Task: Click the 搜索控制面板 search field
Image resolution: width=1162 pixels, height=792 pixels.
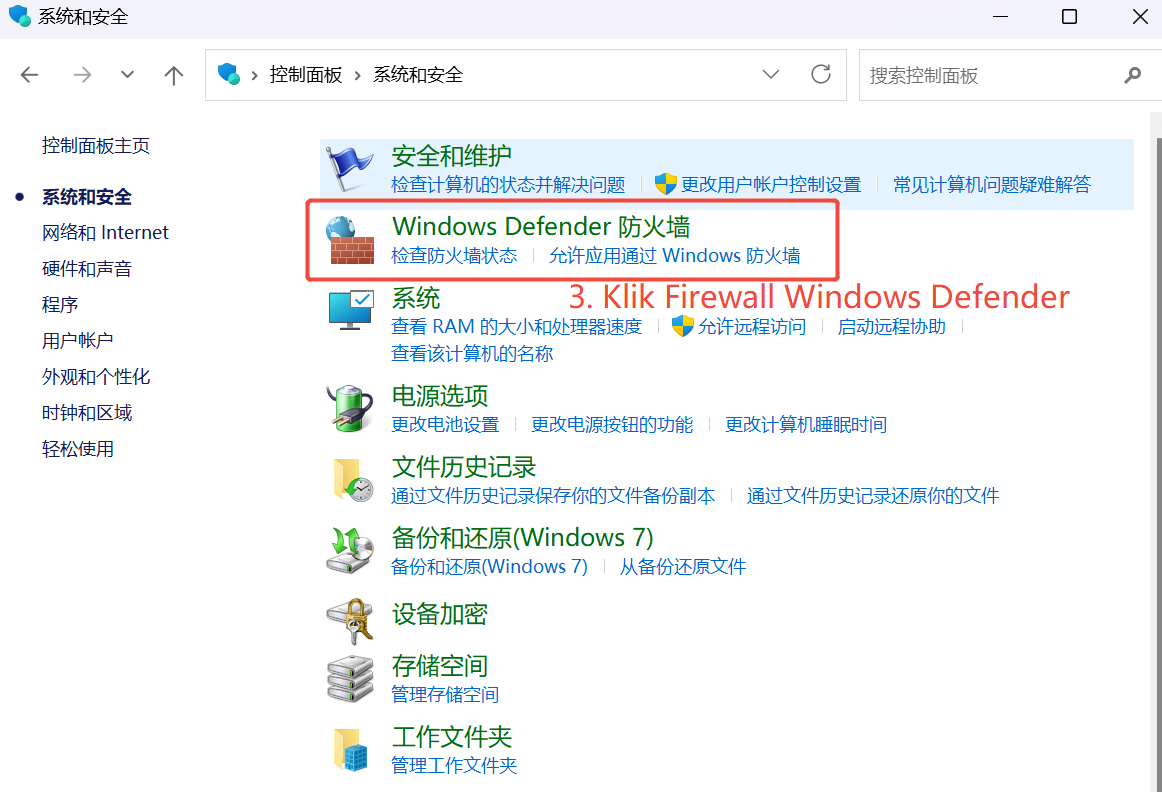Action: (x=992, y=75)
